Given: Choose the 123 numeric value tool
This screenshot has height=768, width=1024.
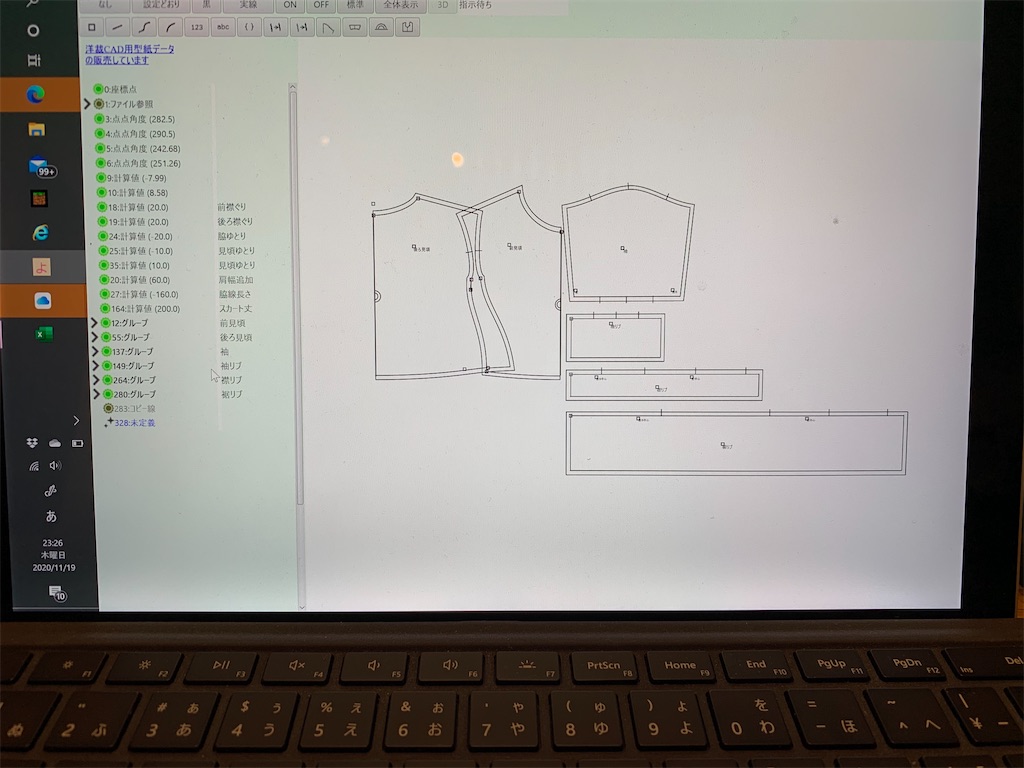Looking at the screenshot, I should pyautogui.click(x=197, y=27).
